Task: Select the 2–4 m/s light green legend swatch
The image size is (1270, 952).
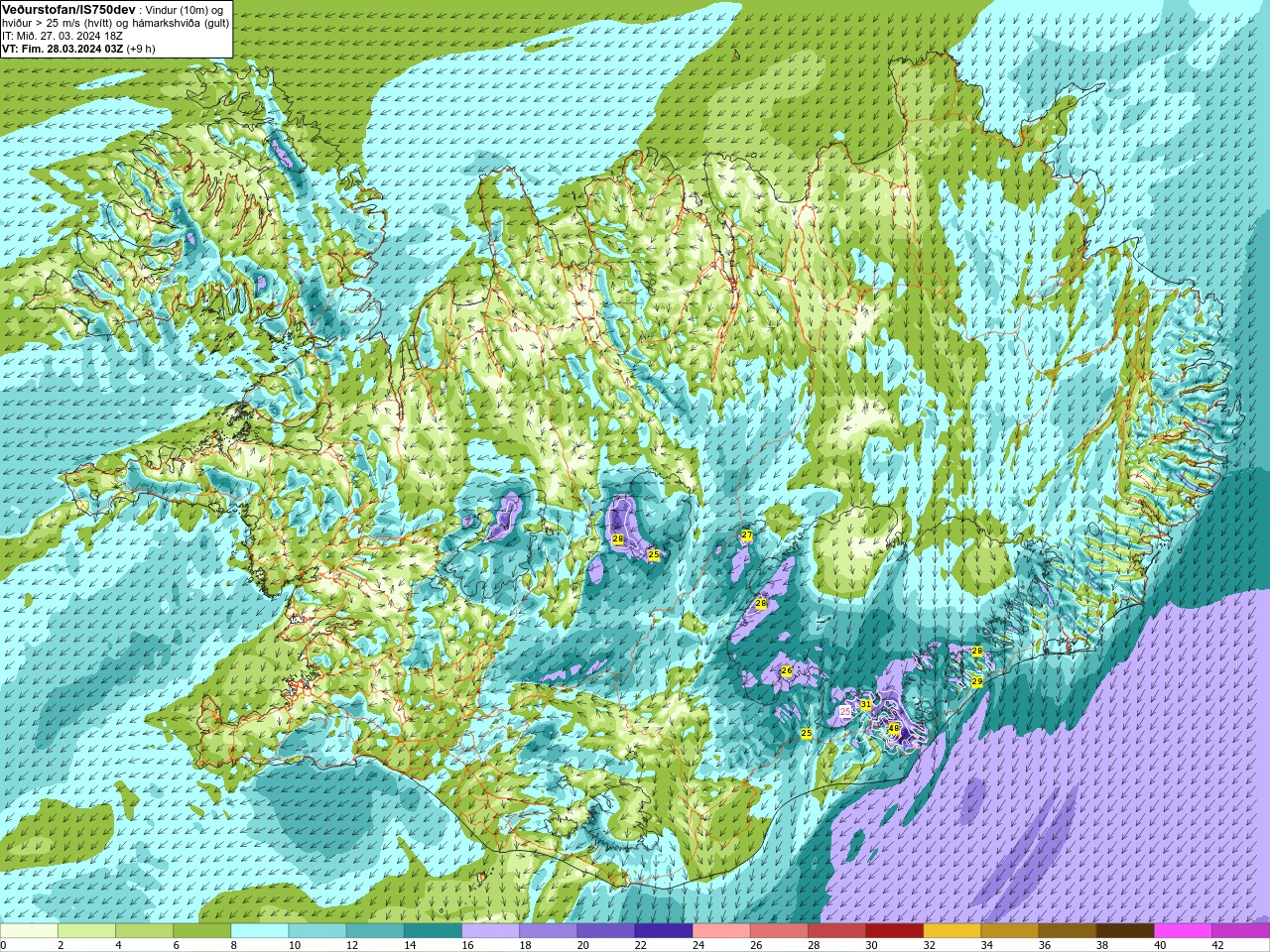Action: pyautogui.click(x=87, y=931)
